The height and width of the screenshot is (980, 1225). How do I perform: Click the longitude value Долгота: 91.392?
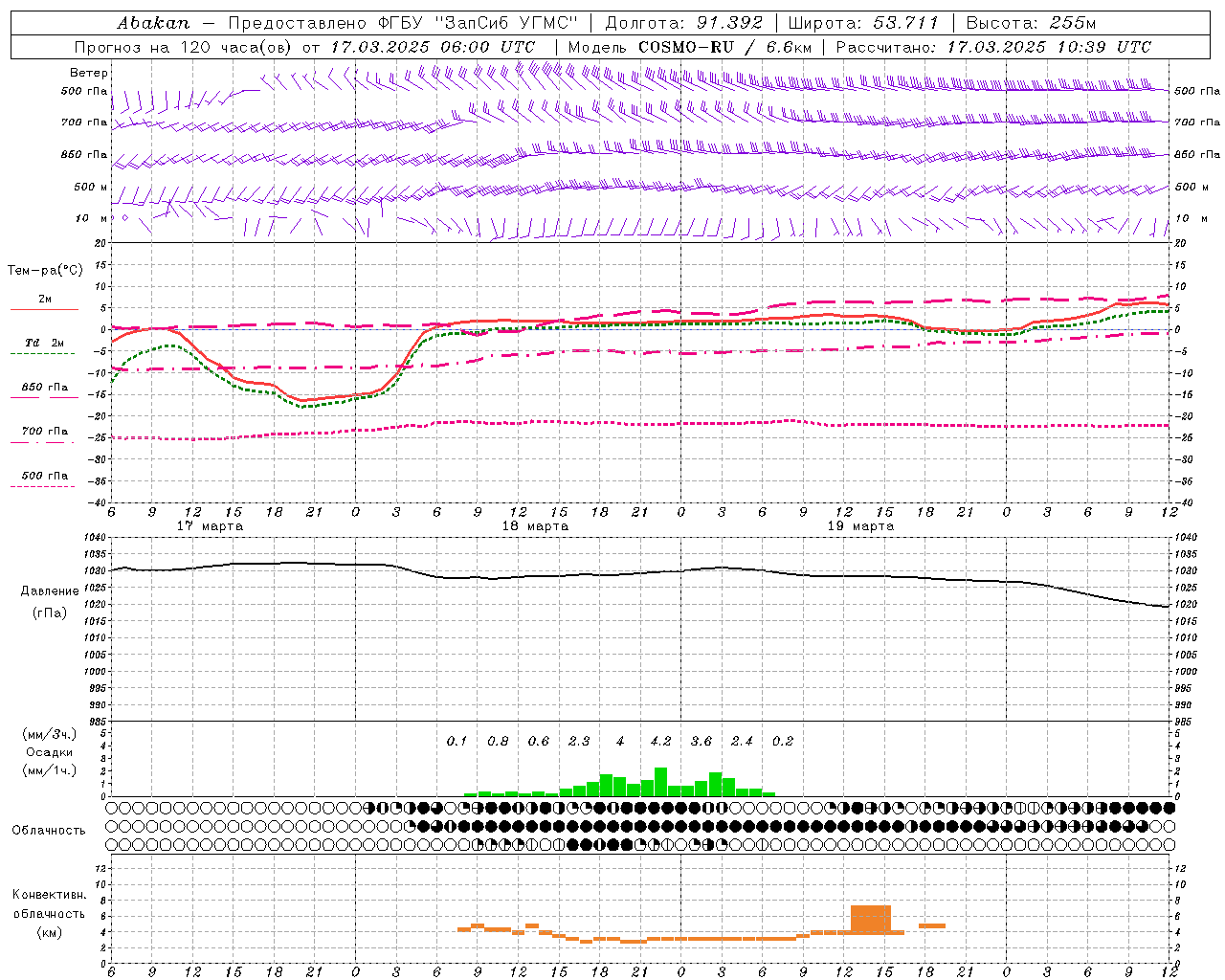(x=684, y=23)
